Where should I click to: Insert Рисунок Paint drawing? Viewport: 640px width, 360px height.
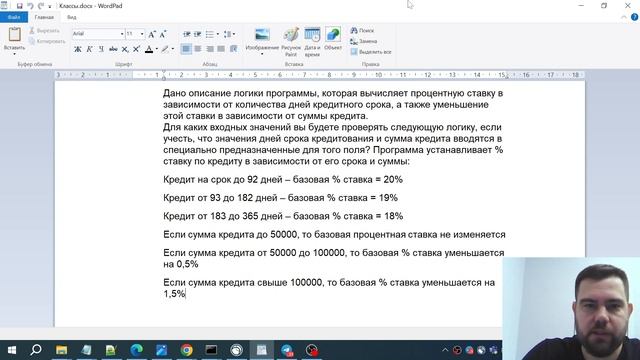pyautogui.click(x=291, y=42)
